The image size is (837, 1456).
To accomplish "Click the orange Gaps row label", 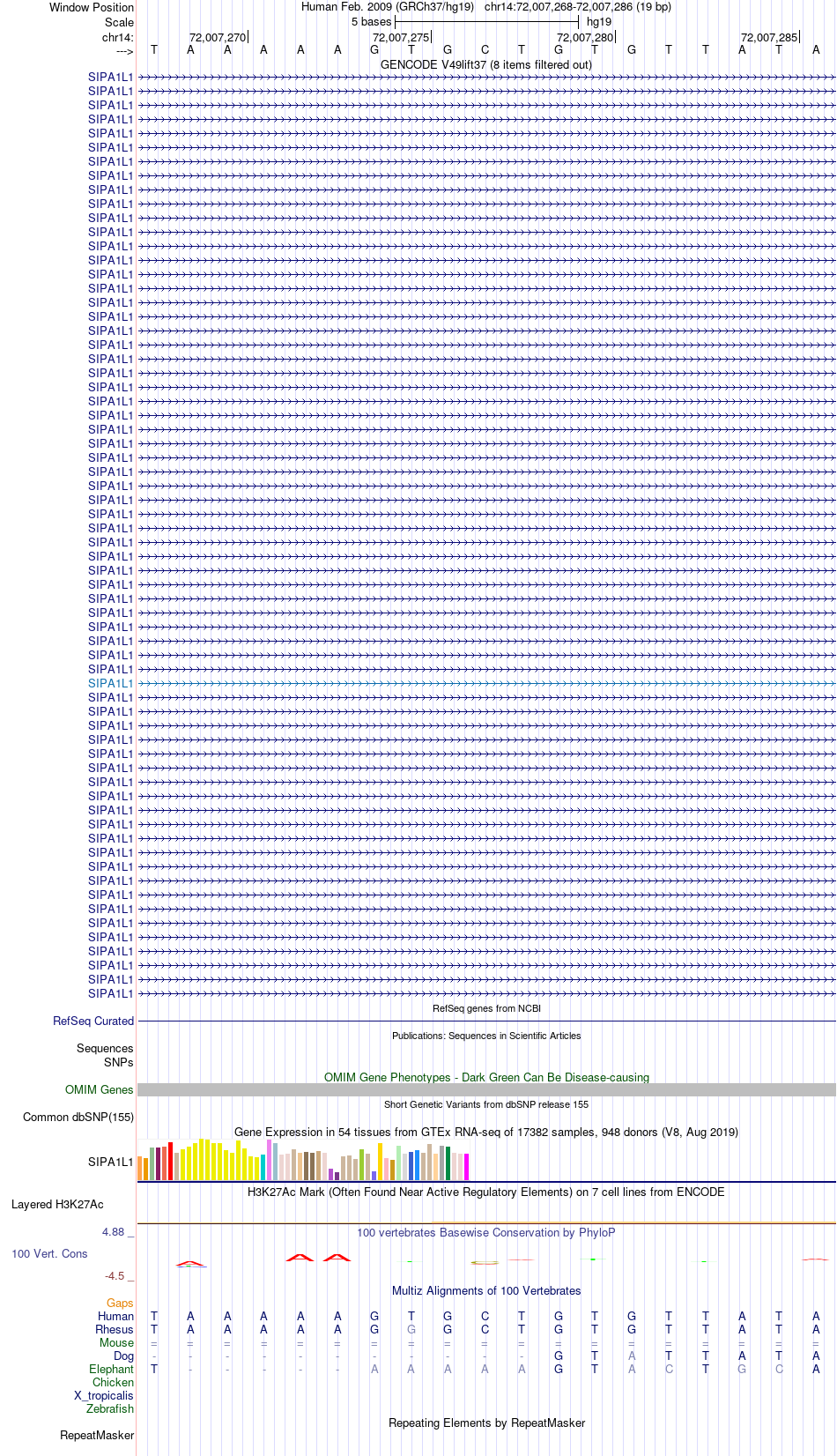I will [x=120, y=1303].
